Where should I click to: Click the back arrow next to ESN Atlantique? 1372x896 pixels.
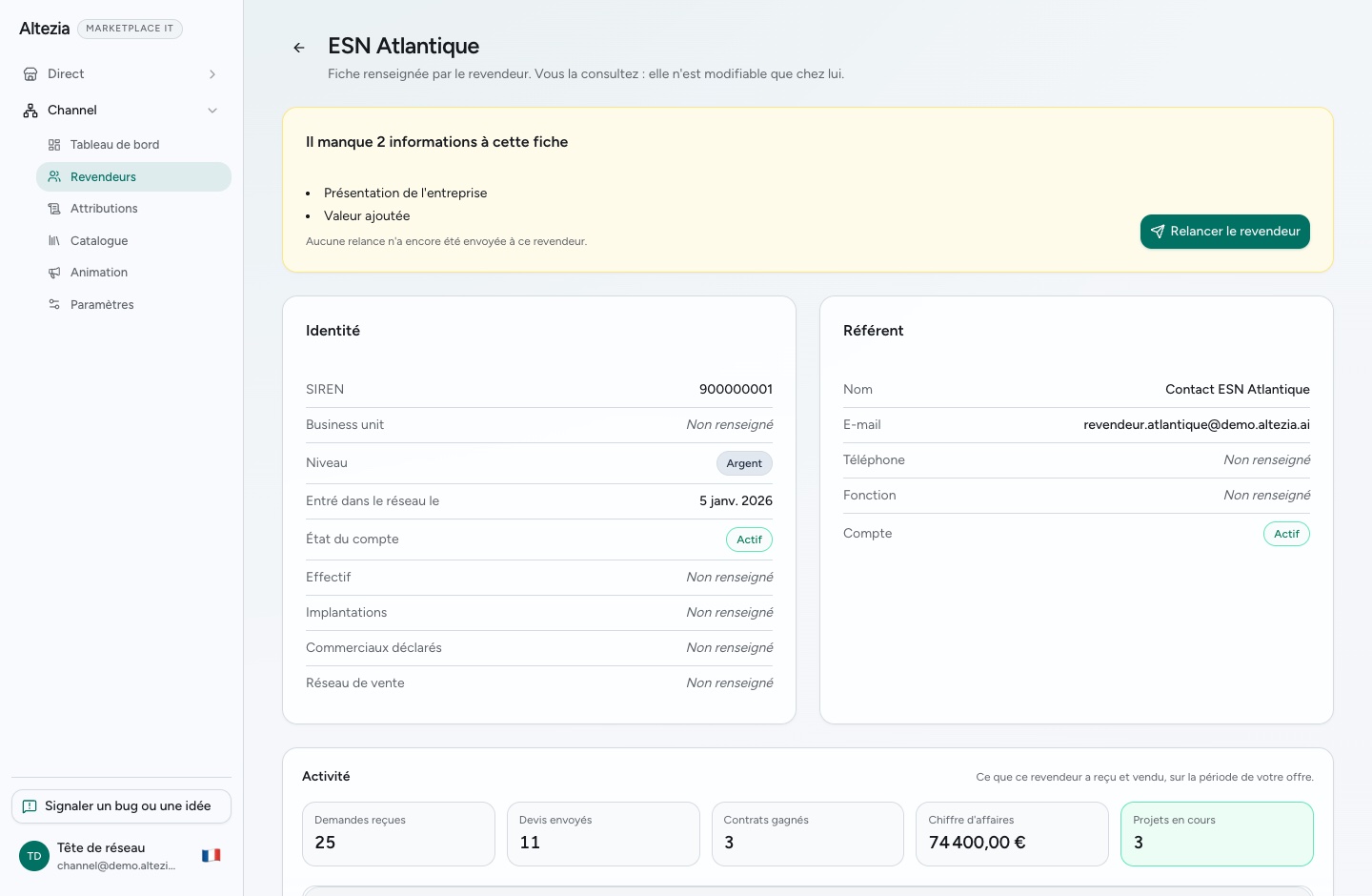[299, 48]
